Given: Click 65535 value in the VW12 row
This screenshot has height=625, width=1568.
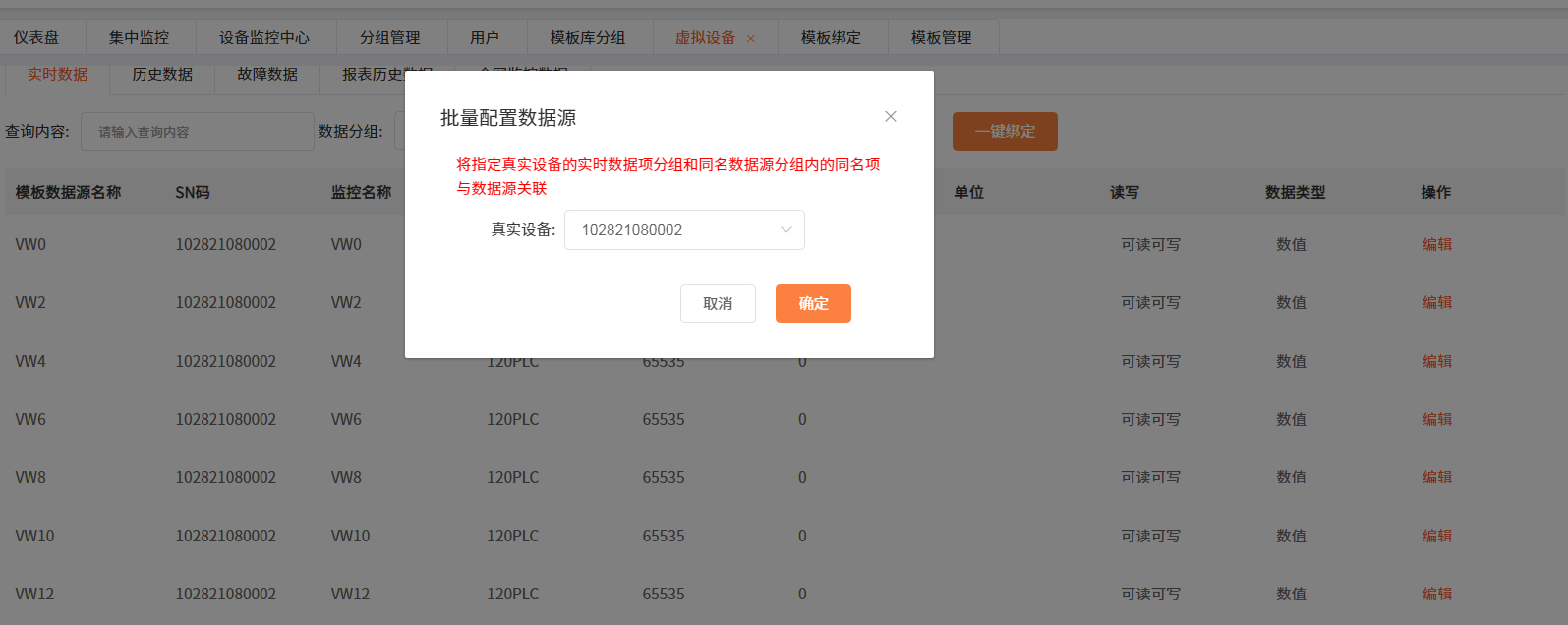Looking at the screenshot, I should [x=664, y=594].
